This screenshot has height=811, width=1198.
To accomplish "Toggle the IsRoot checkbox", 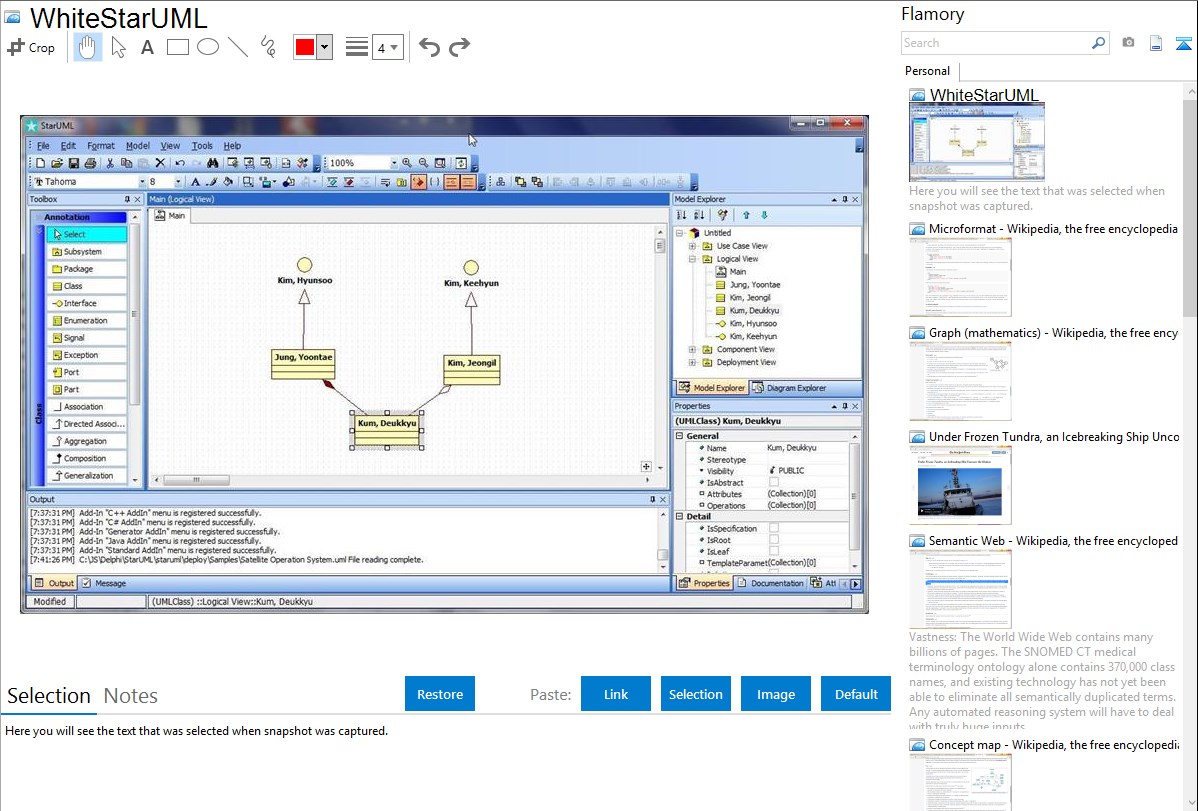I will pyautogui.click(x=774, y=540).
